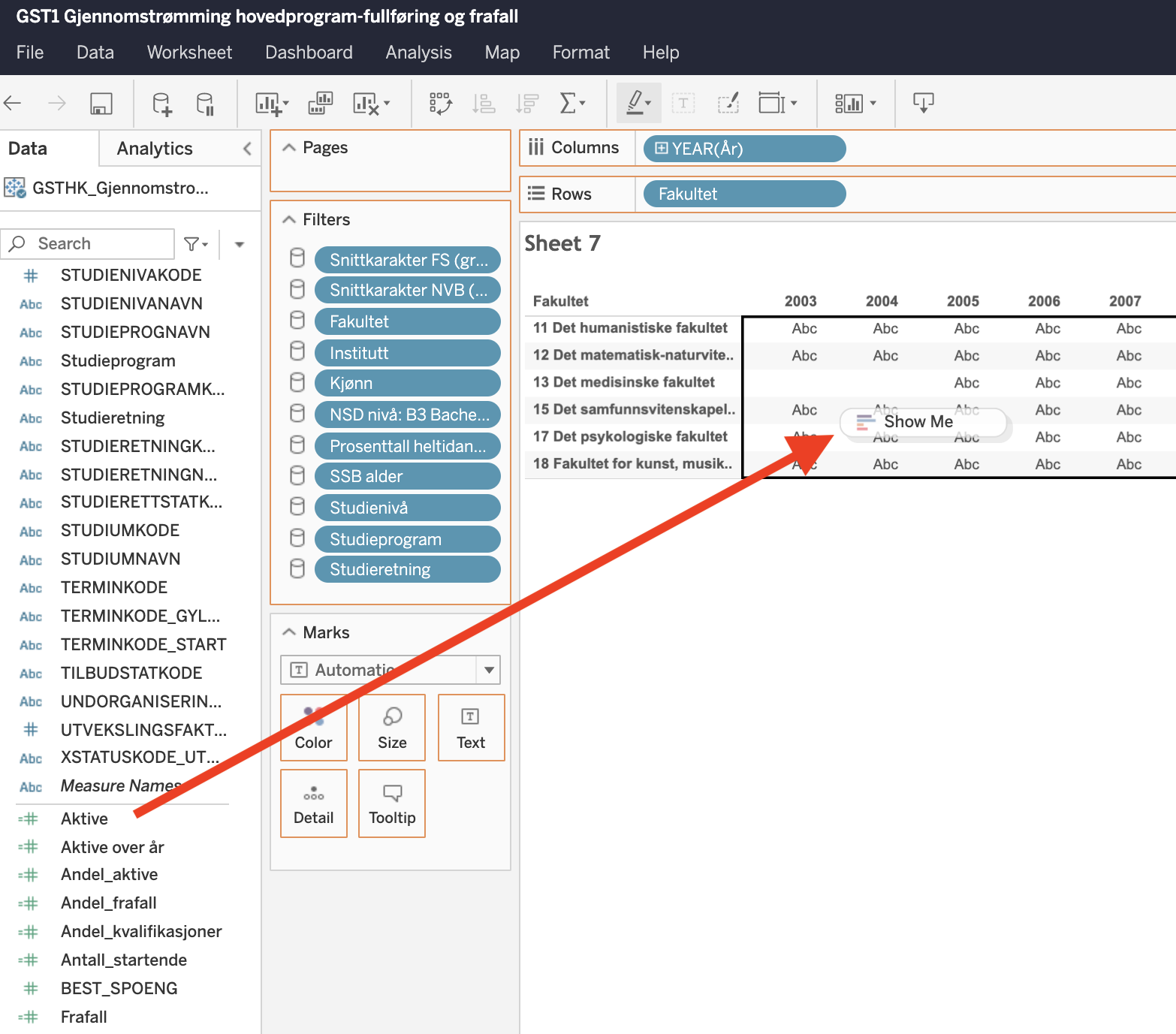Click the Tooltip mark button

coord(392,803)
